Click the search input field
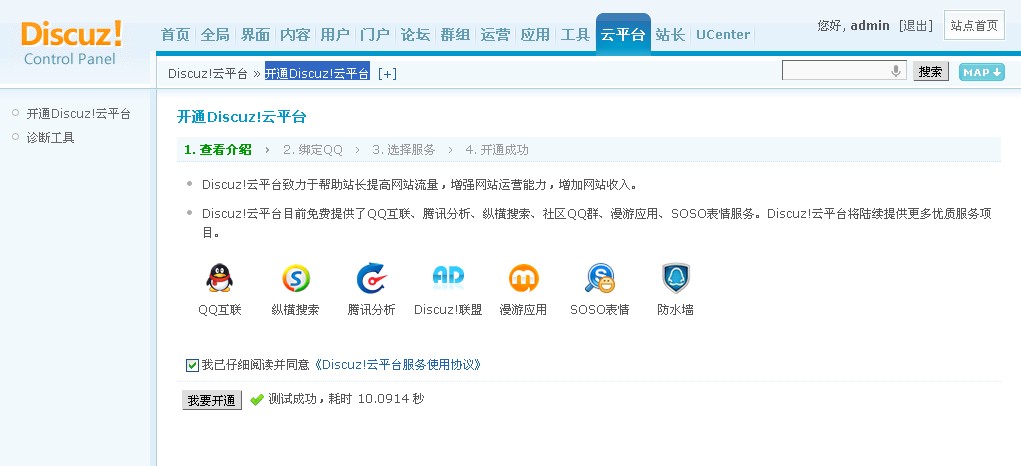1021x466 pixels. coord(844,71)
